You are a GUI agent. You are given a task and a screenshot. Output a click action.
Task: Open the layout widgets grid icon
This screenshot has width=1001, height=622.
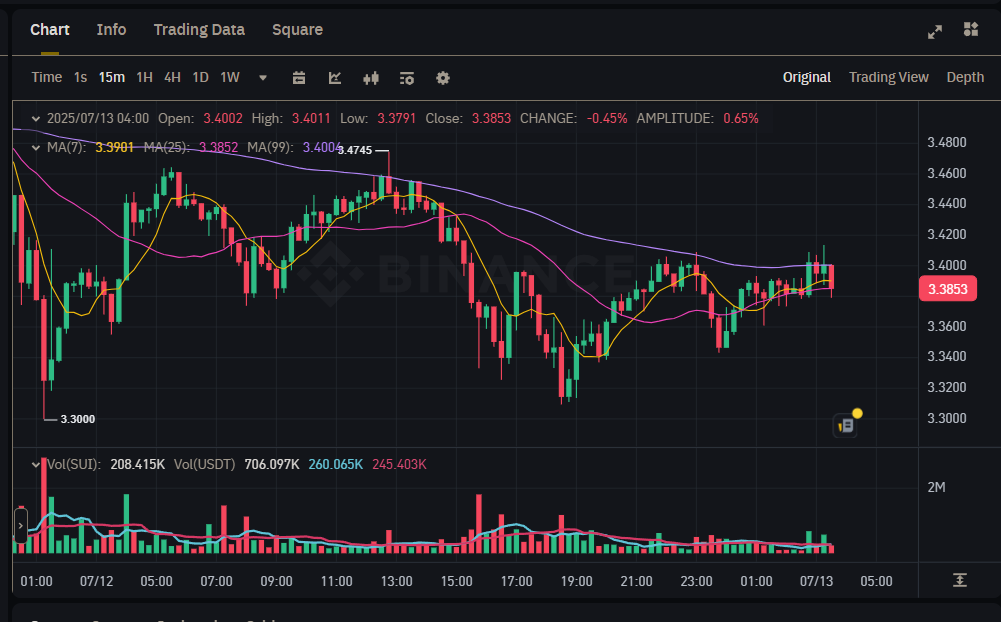pos(970,30)
